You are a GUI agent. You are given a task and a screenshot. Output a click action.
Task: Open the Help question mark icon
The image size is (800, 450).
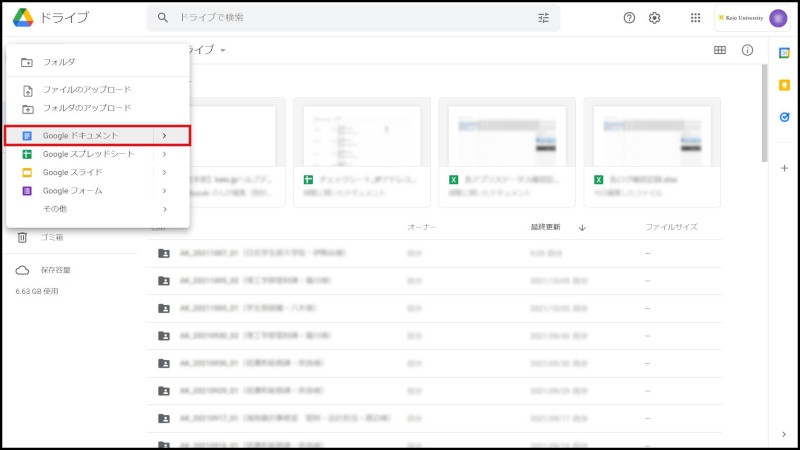click(x=629, y=18)
